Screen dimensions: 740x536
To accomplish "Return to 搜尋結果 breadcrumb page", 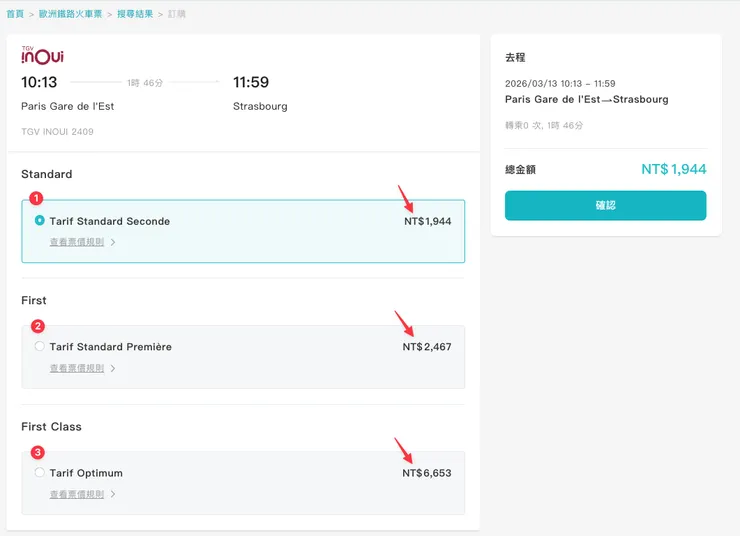I will click(x=133, y=14).
